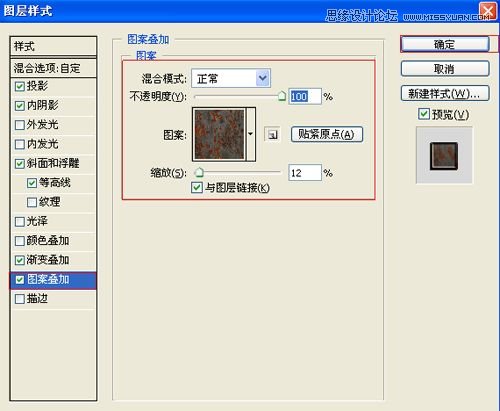
Task: Click the 缩放 percentage field
Action: coord(305,173)
